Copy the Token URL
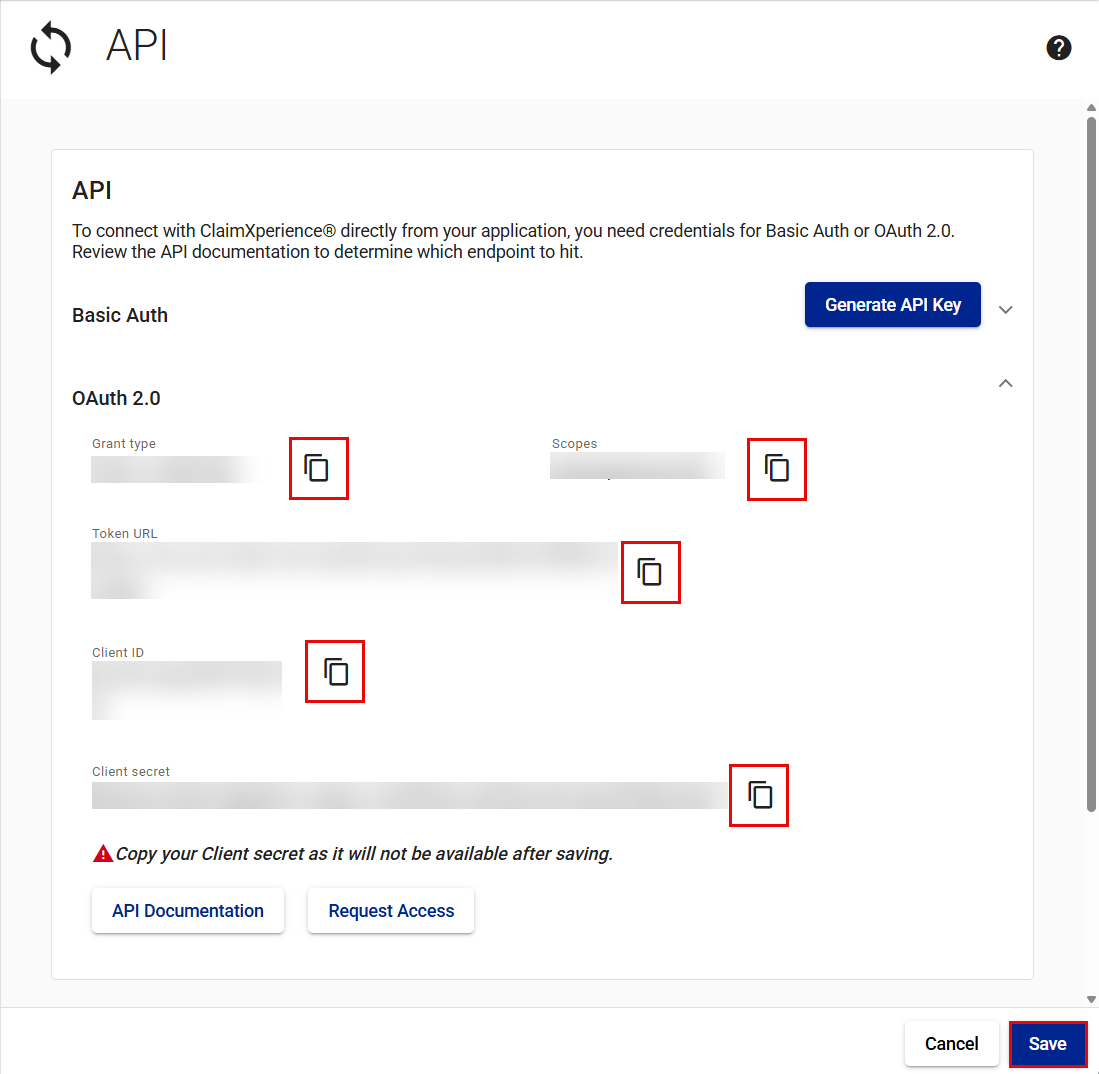Screen dimensions: 1099x1074 (x=650, y=572)
